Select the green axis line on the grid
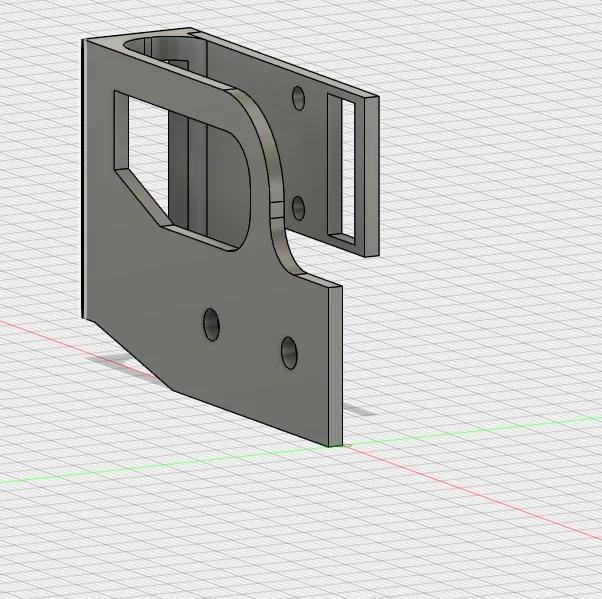The width and height of the screenshot is (602, 599). [472, 431]
